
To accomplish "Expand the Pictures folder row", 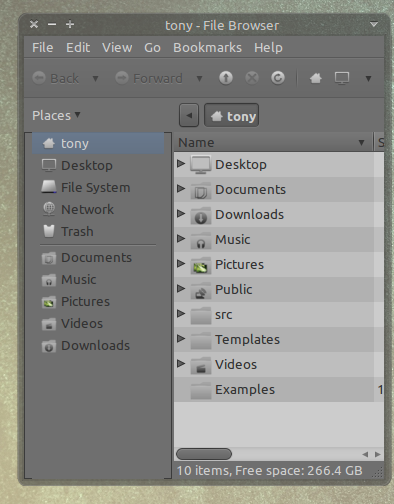I will coord(181,263).
